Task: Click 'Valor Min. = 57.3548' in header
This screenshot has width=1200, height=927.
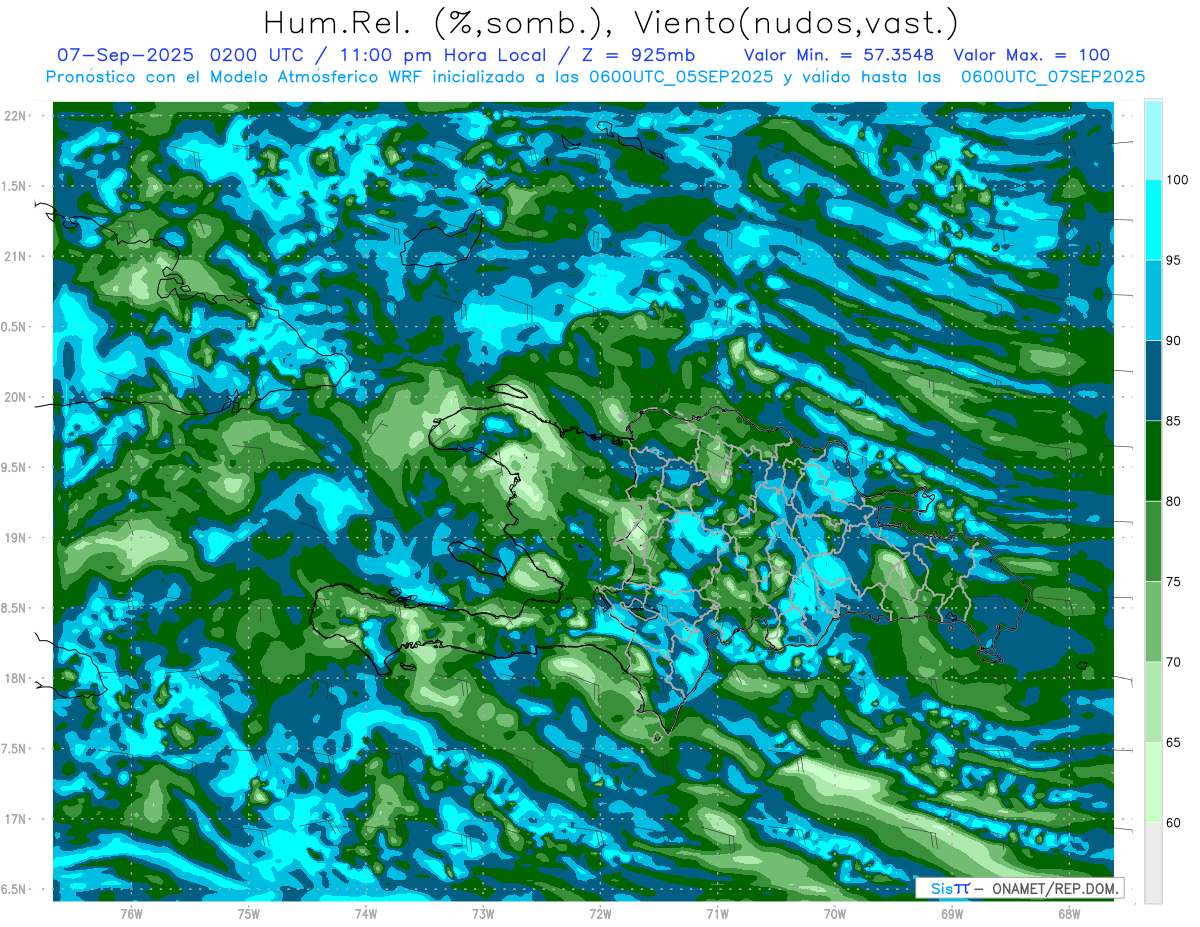Action: tap(840, 55)
